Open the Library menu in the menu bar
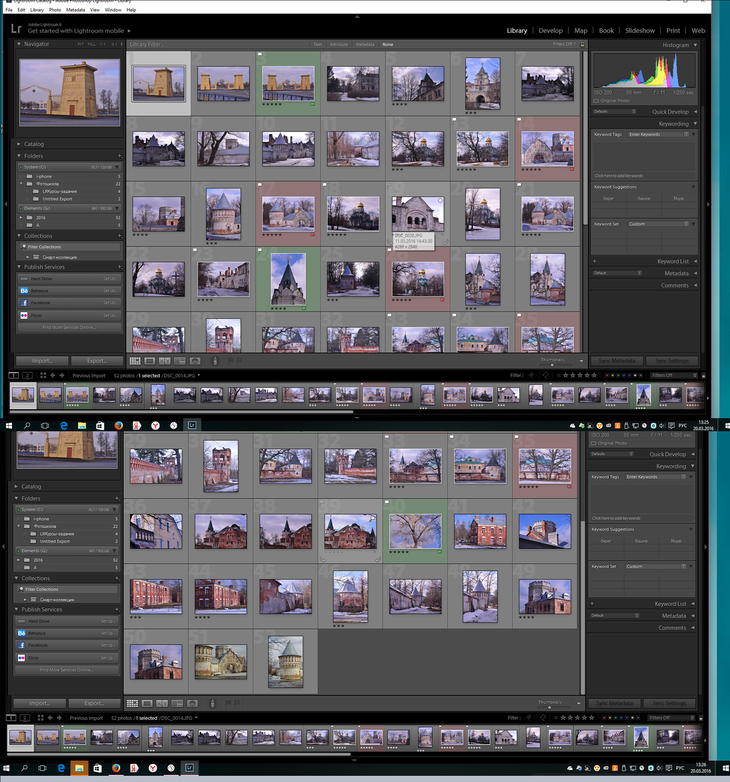This screenshot has width=730, height=782. [37, 9]
